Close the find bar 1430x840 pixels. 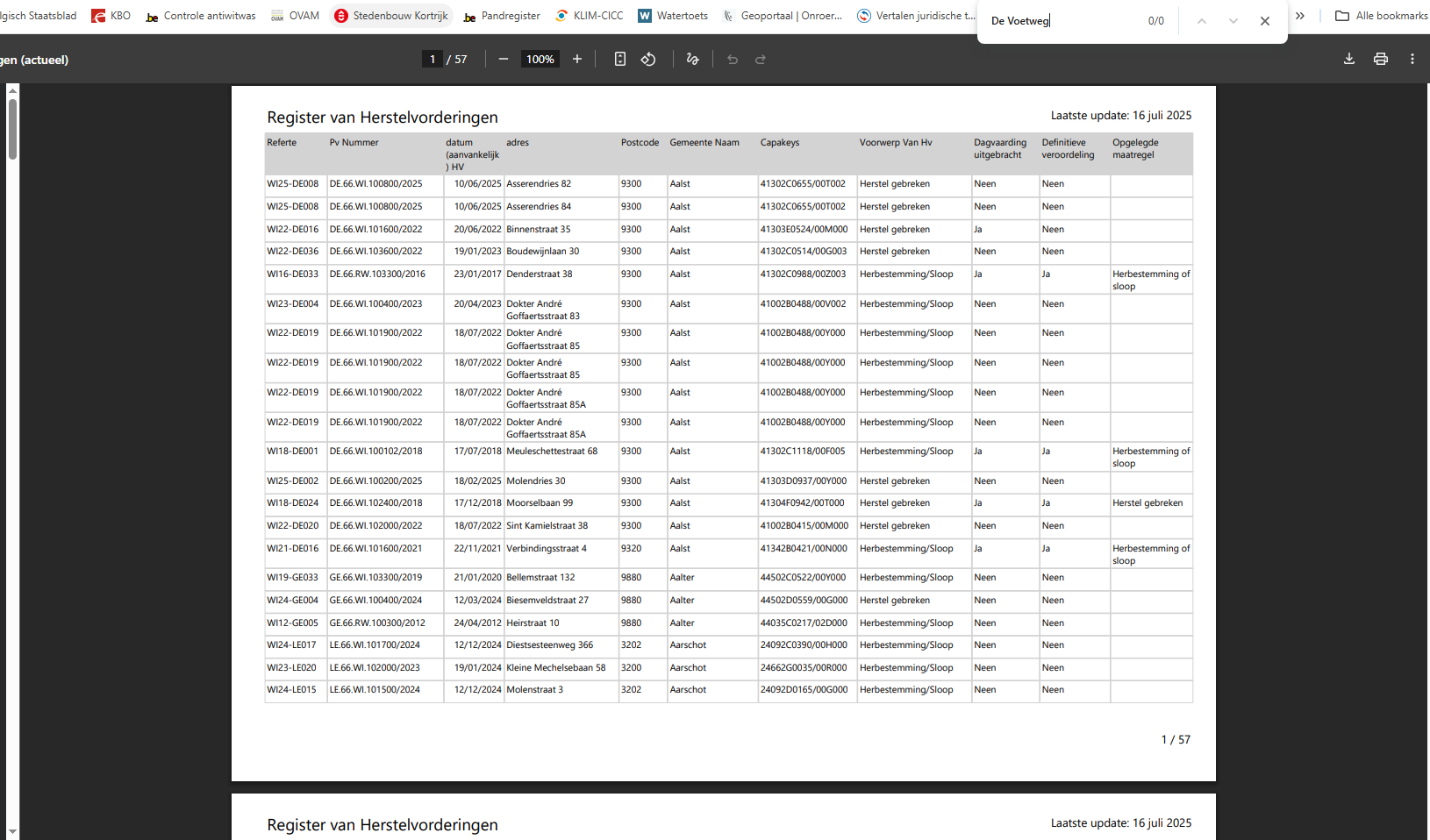point(1265,21)
